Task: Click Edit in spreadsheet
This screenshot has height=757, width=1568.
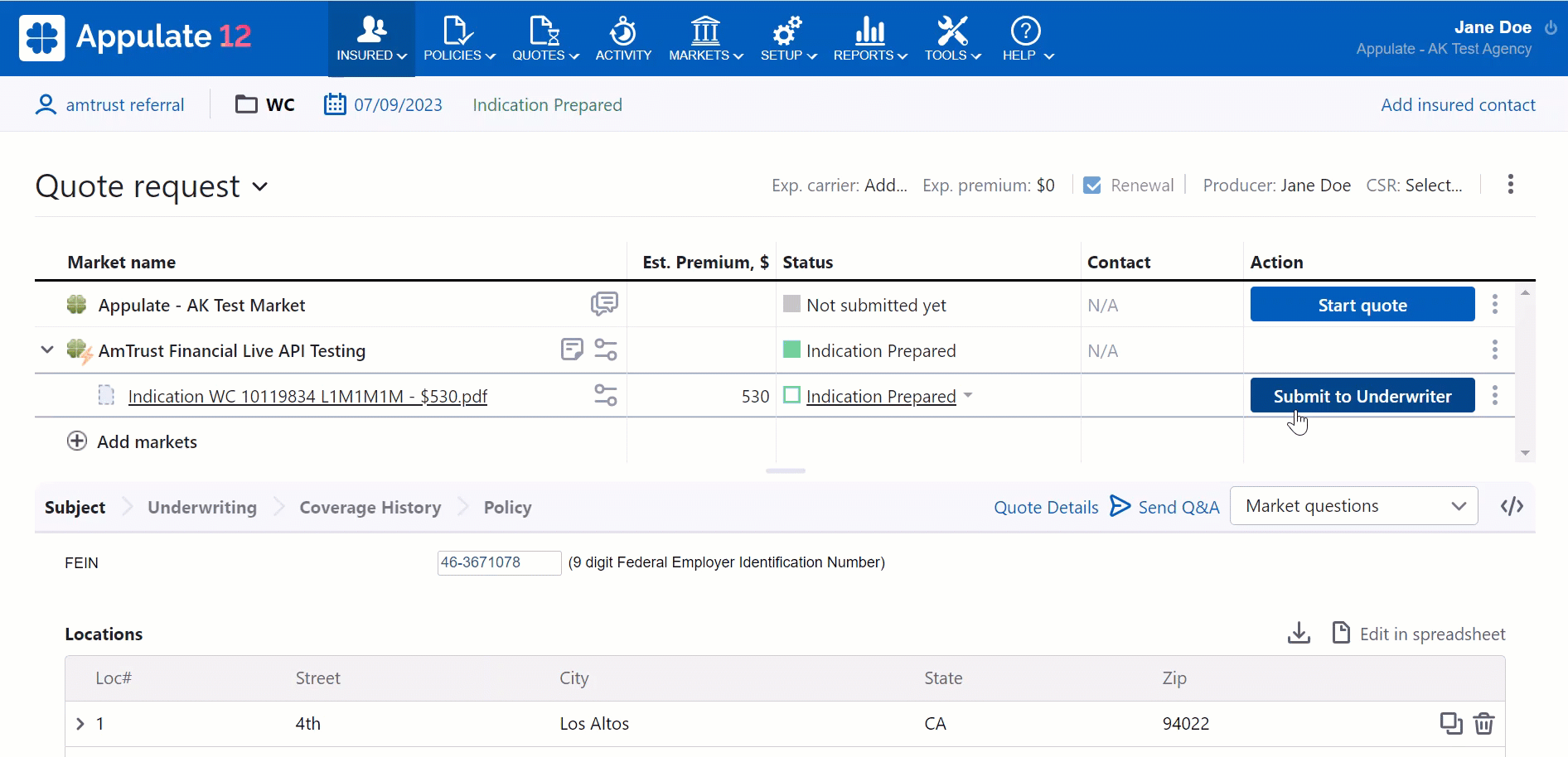Action: tap(1418, 634)
